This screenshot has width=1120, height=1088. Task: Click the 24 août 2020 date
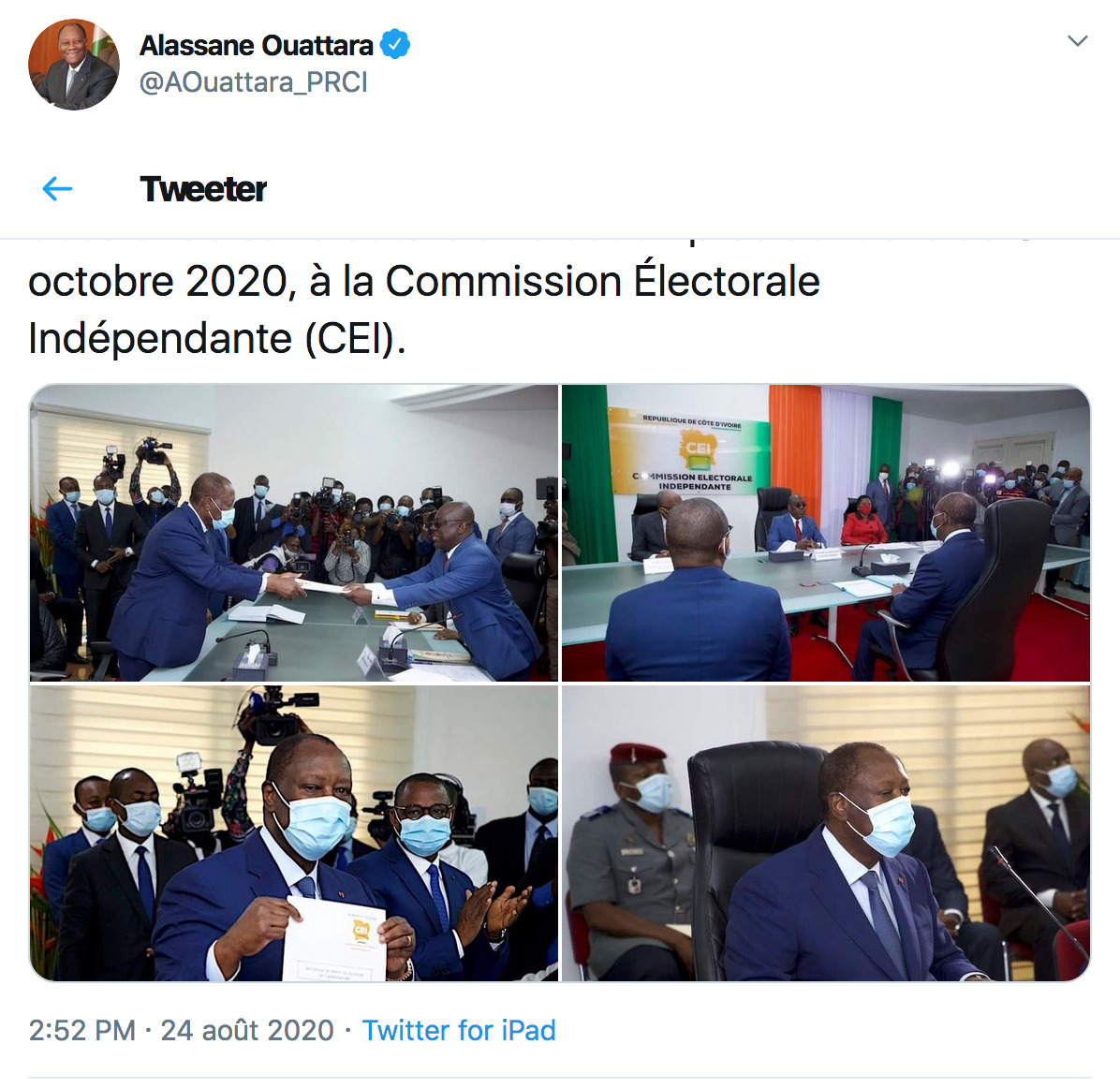(247, 1030)
